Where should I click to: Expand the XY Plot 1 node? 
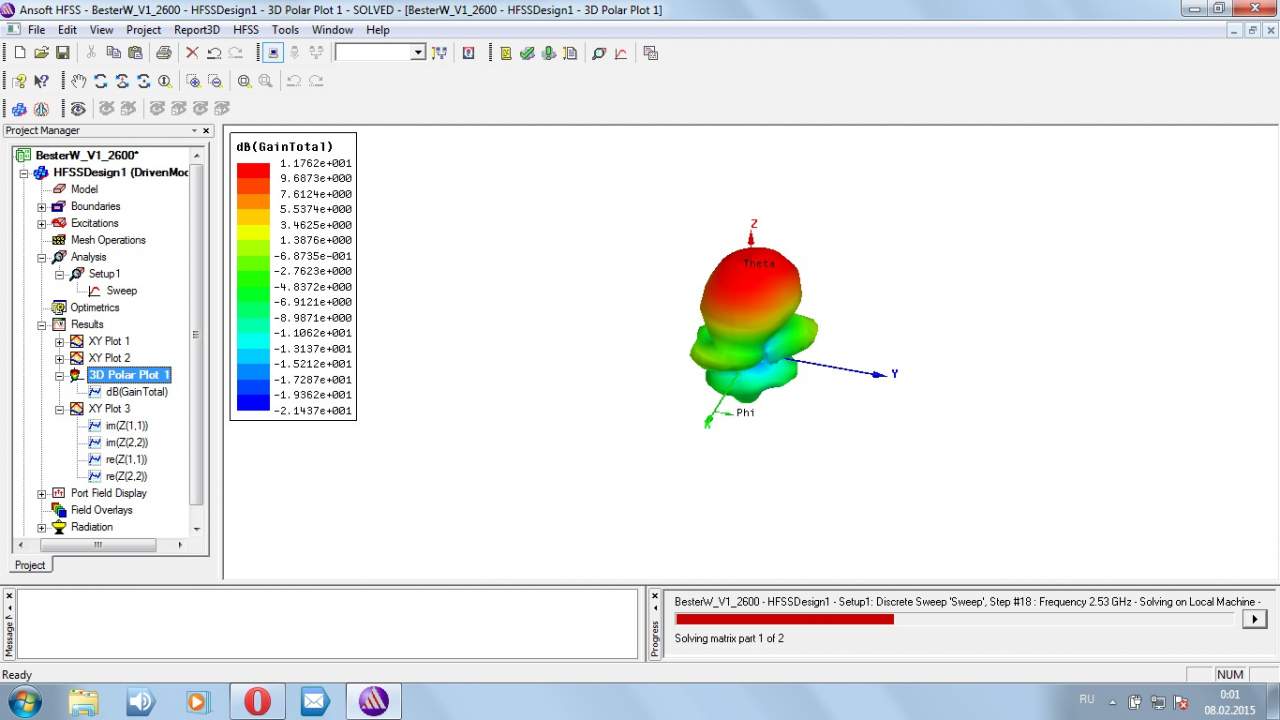point(60,342)
